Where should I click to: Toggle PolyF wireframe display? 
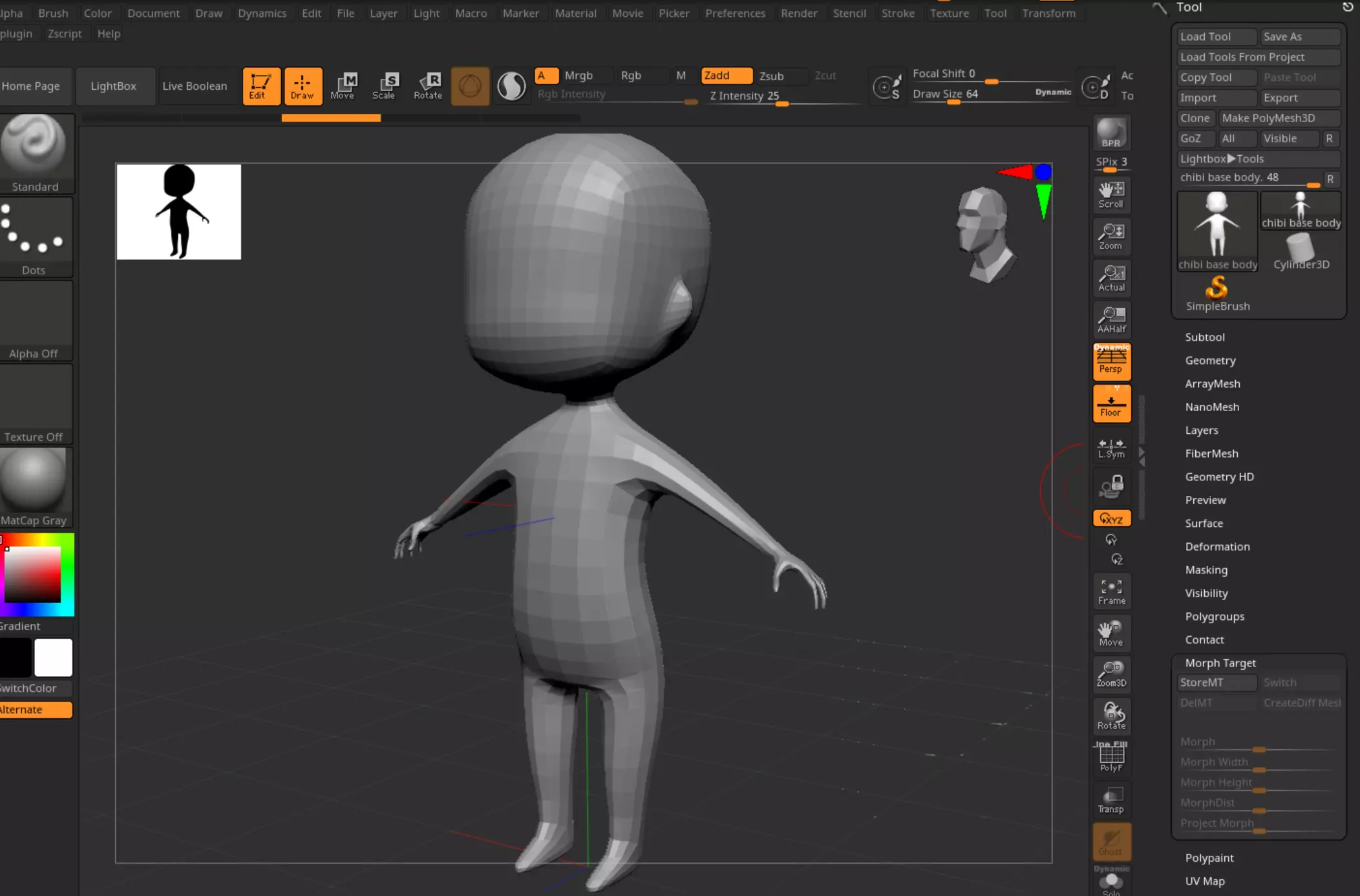pos(1111,757)
